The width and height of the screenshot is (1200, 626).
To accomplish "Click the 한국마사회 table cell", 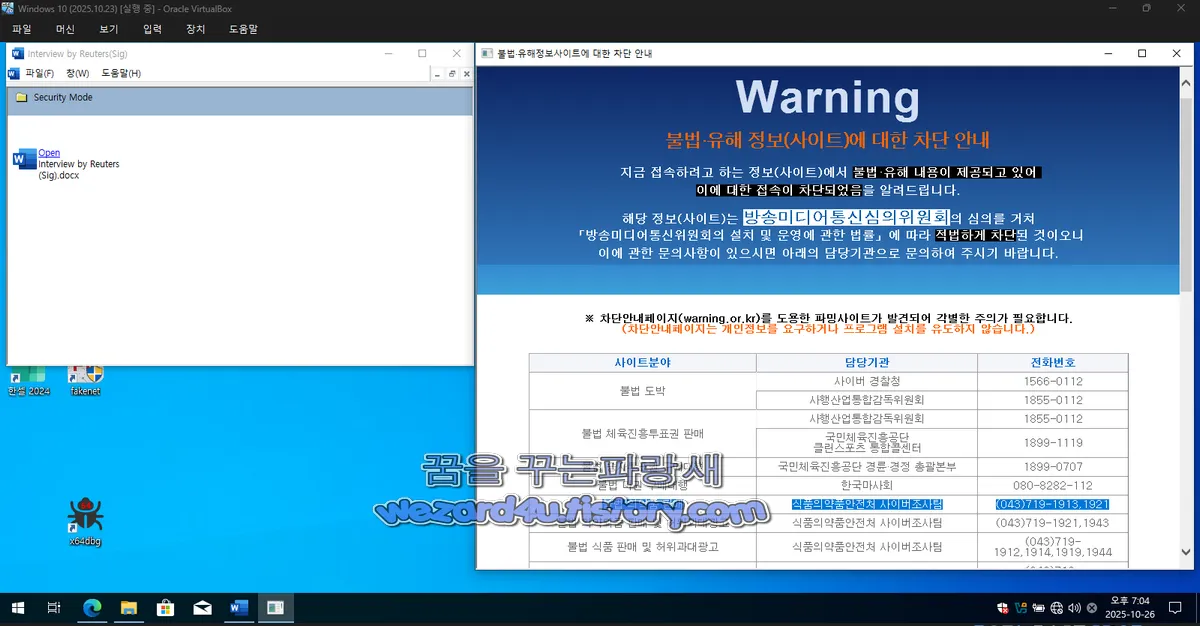I will 867,485.
